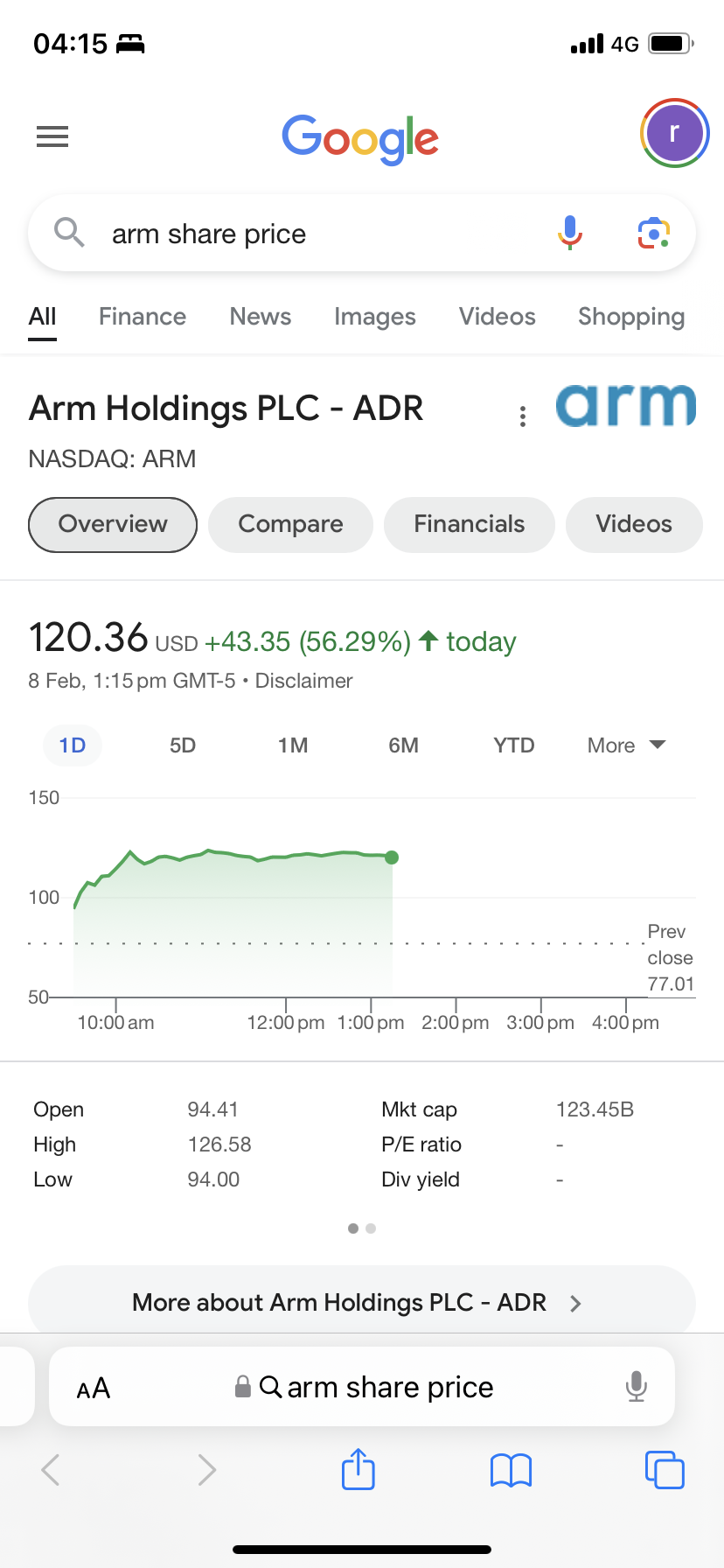Show Safari tabs overview
This screenshot has width=724, height=1568.
665,1469
